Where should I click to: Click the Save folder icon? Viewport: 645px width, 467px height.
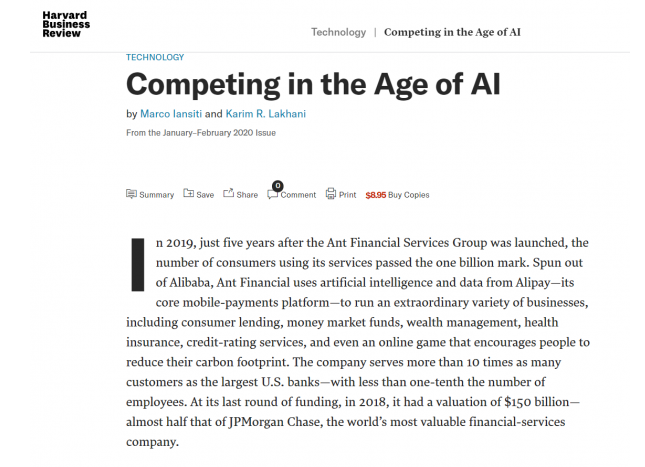(x=188, y=193)
